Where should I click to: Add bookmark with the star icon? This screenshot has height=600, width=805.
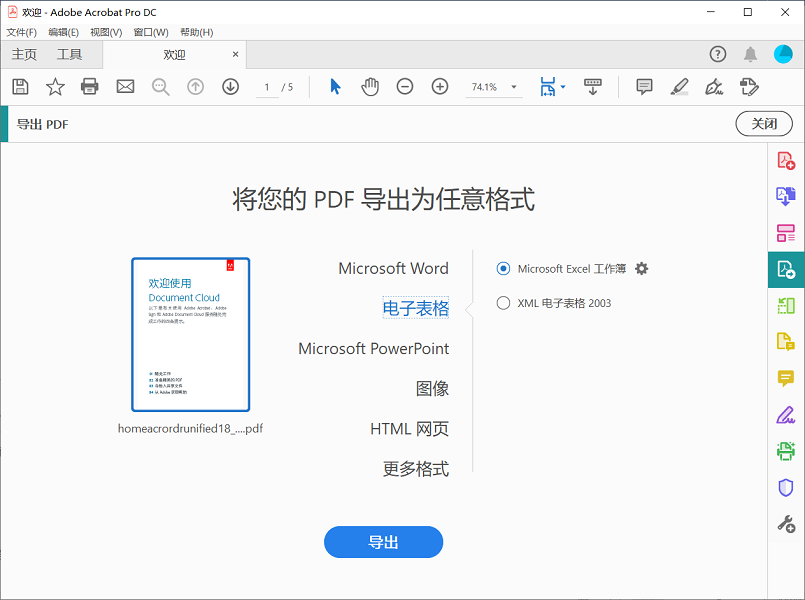click(55, 87)
